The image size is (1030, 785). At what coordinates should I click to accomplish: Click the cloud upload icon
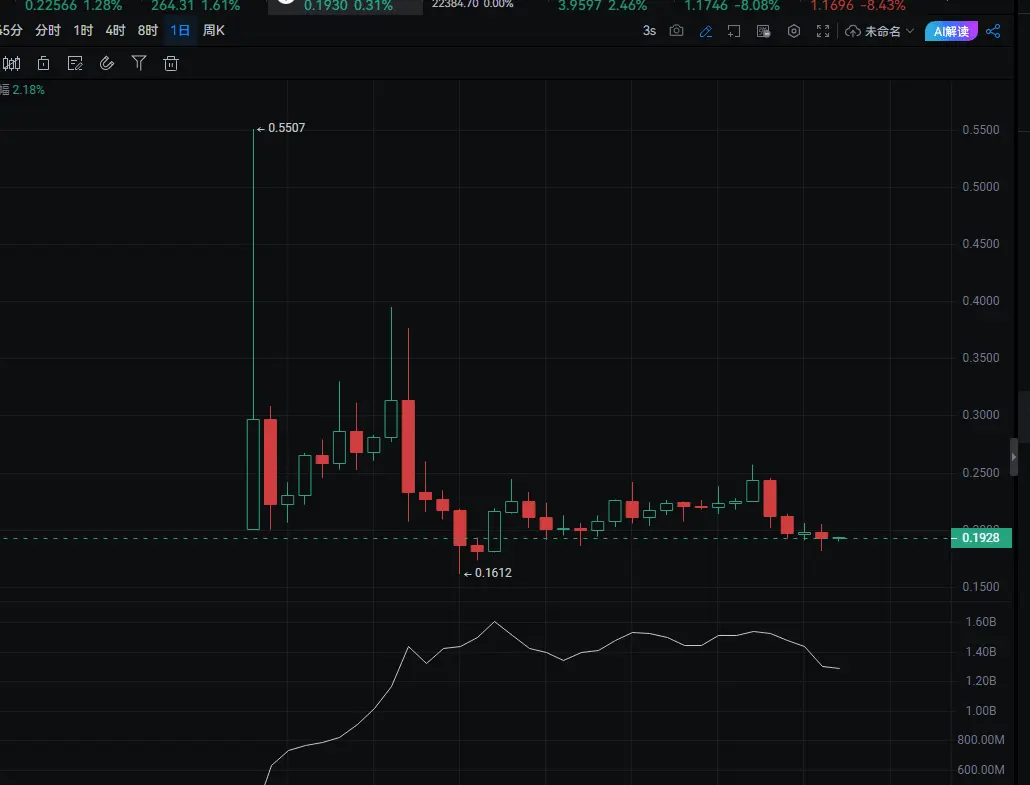[853, 31]
